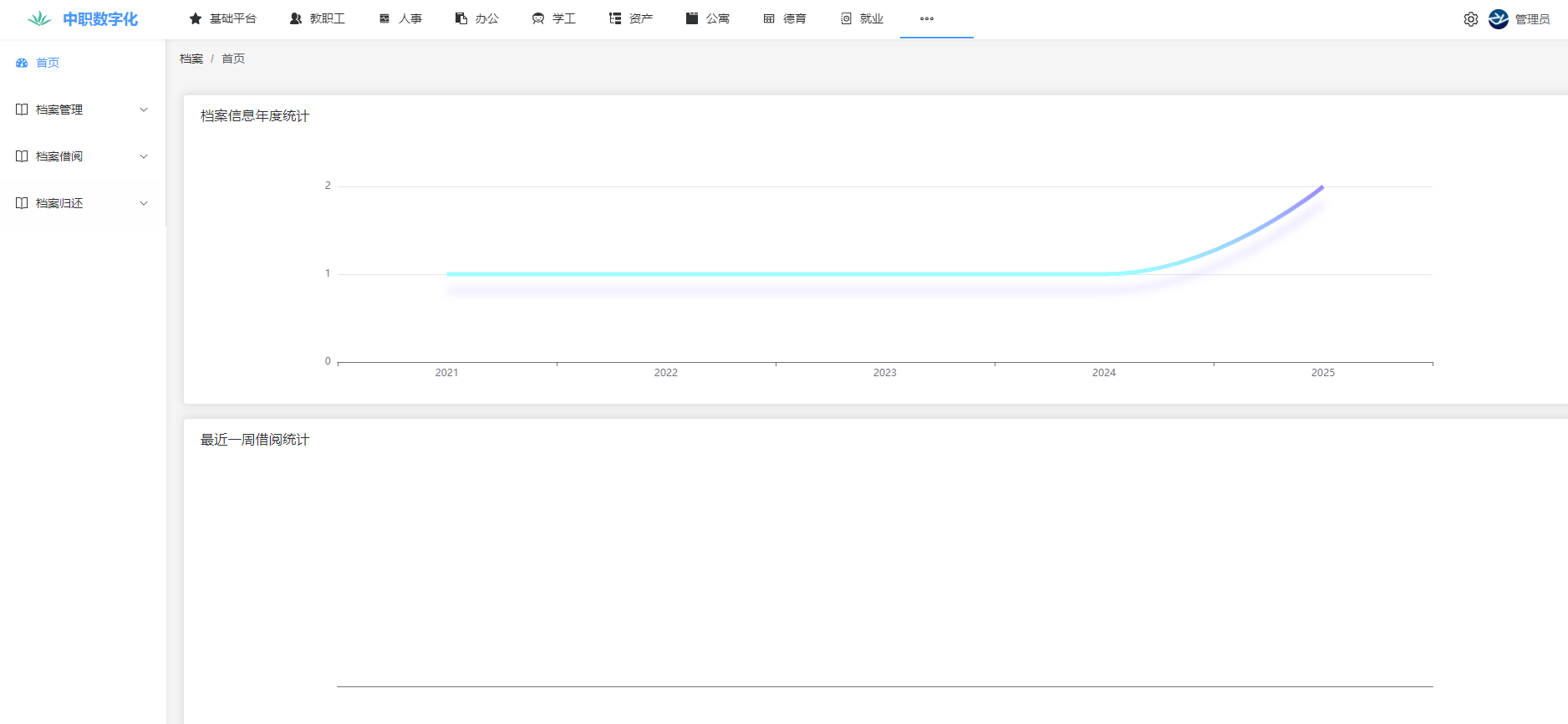Open the 教职工 top menu
The height and width of the screenshot is (724, 1568).
tap(318, 18)
